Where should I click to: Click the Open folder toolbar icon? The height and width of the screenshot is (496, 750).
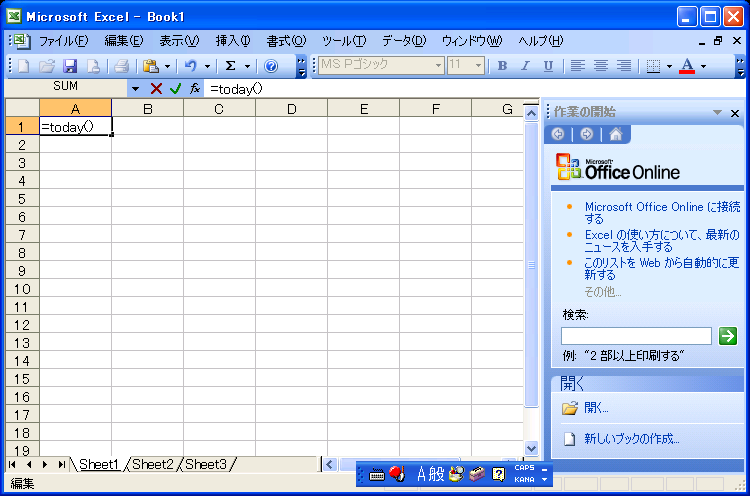[x=47, y=66]
